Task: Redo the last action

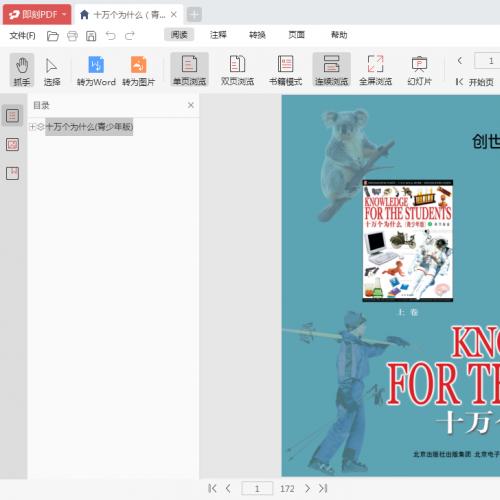Action: 130,35
